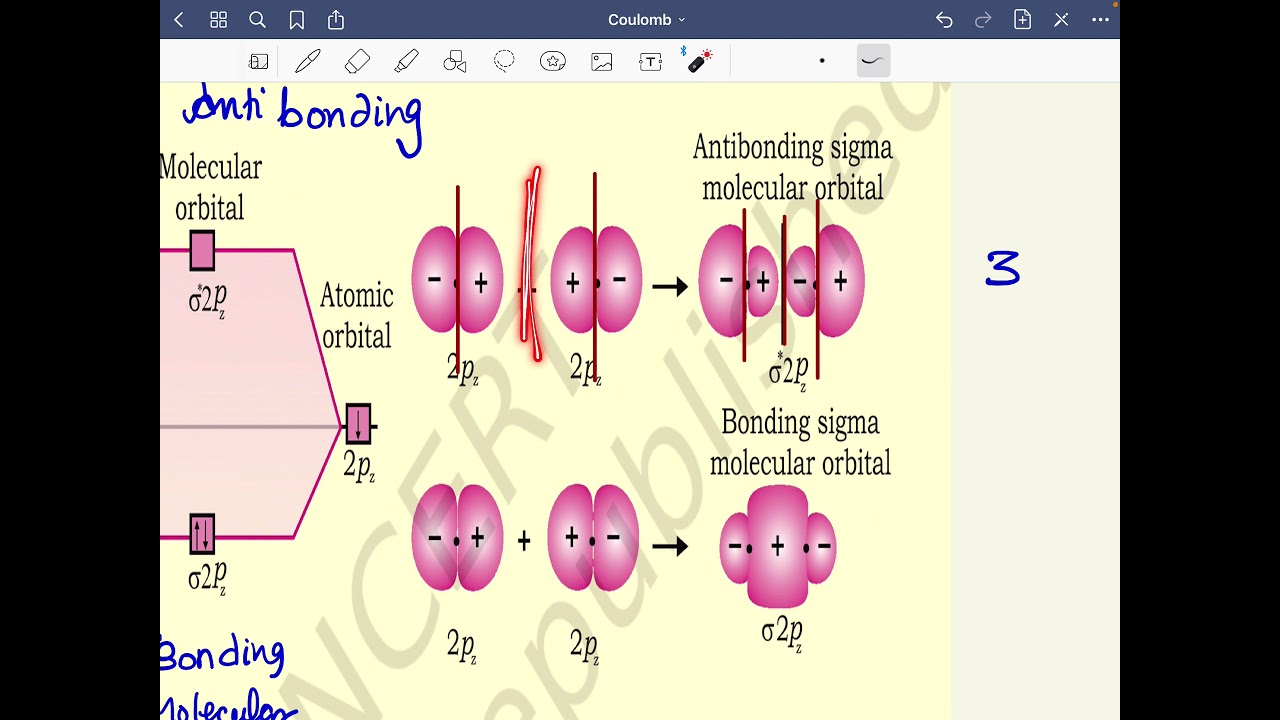Bookmark the current page
Viewport: 1280px width, 720px height.
pyautogui.click(x=296, y=20)
